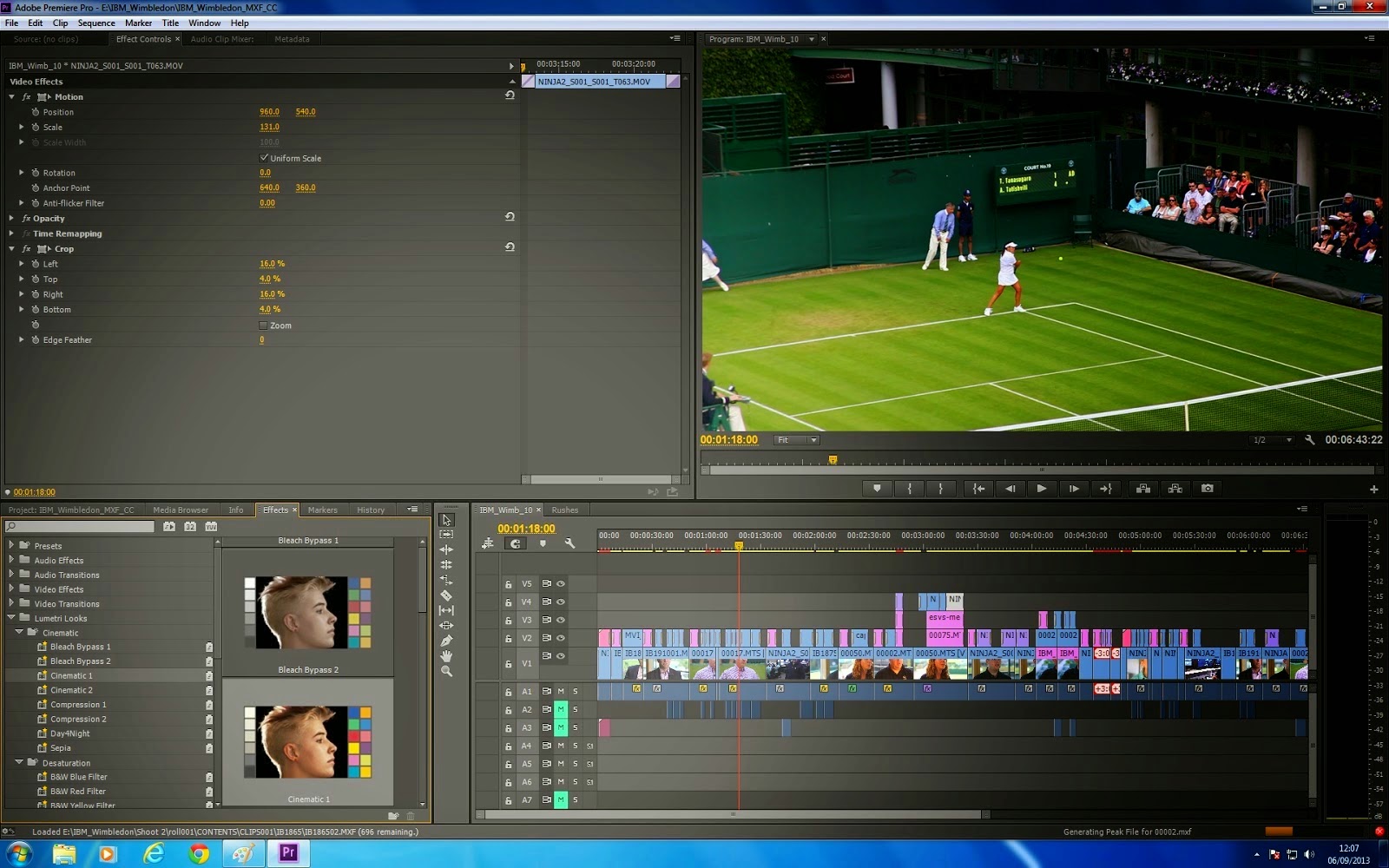Open the Sequence menu

(x=96, y=23)
